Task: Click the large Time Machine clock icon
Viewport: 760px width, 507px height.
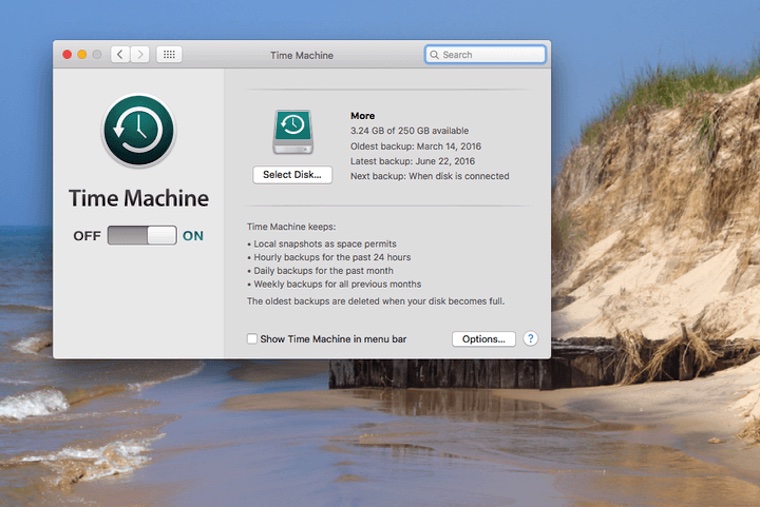Action: pyautogui.click(x=138, y=130)
